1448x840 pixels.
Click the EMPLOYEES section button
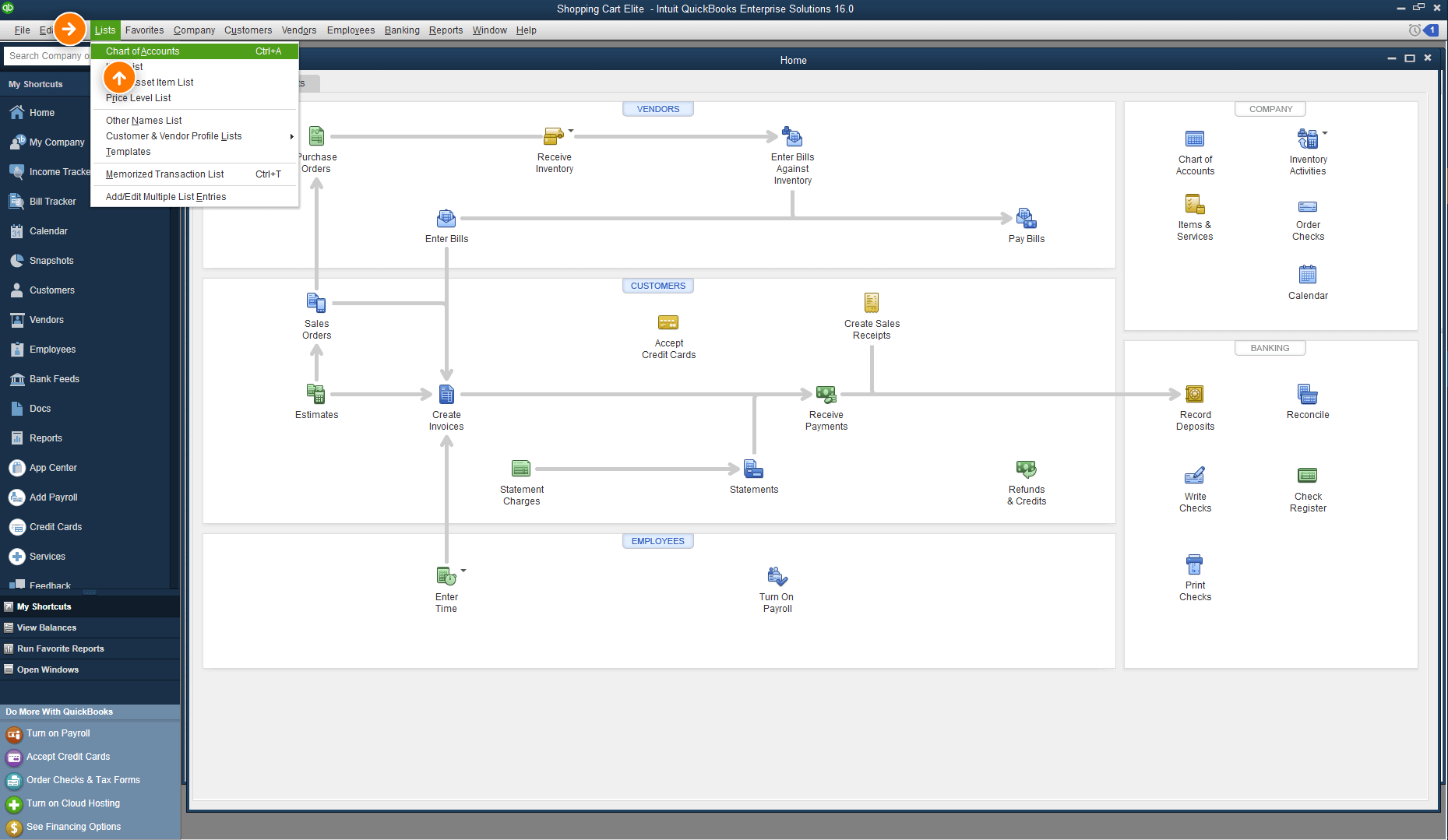[x=658, y=541]
